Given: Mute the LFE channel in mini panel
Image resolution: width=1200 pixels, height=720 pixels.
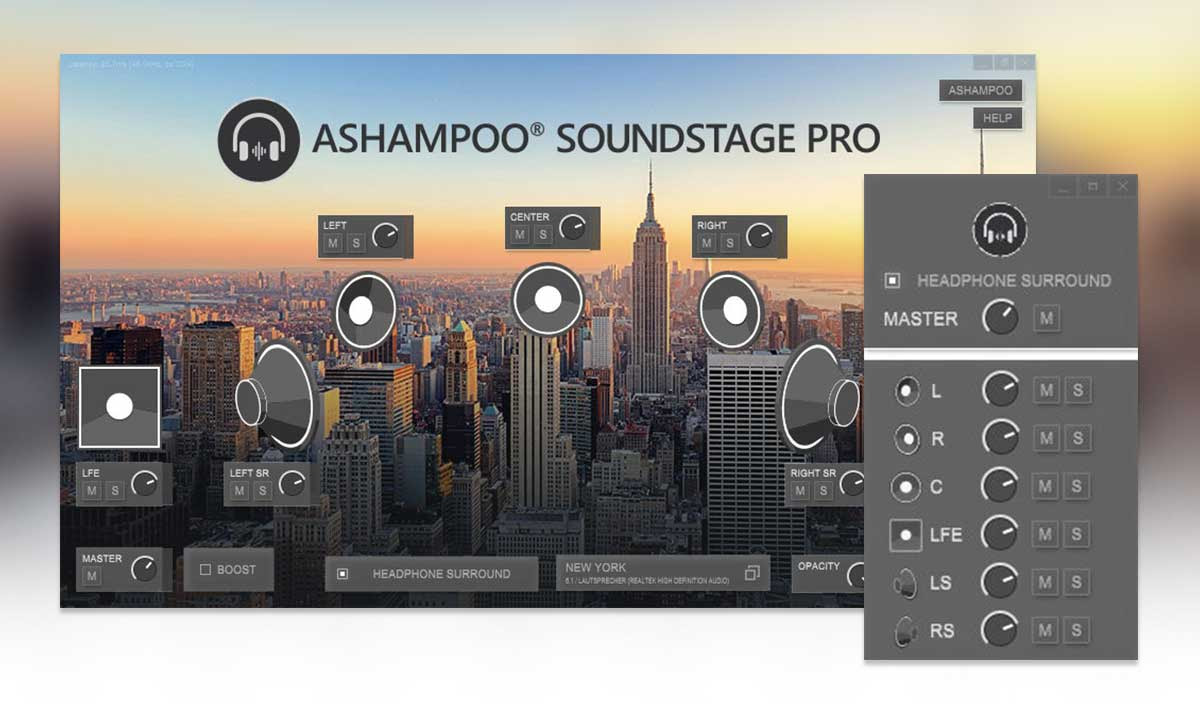Looking at the screenshot, I should 1047,535.
